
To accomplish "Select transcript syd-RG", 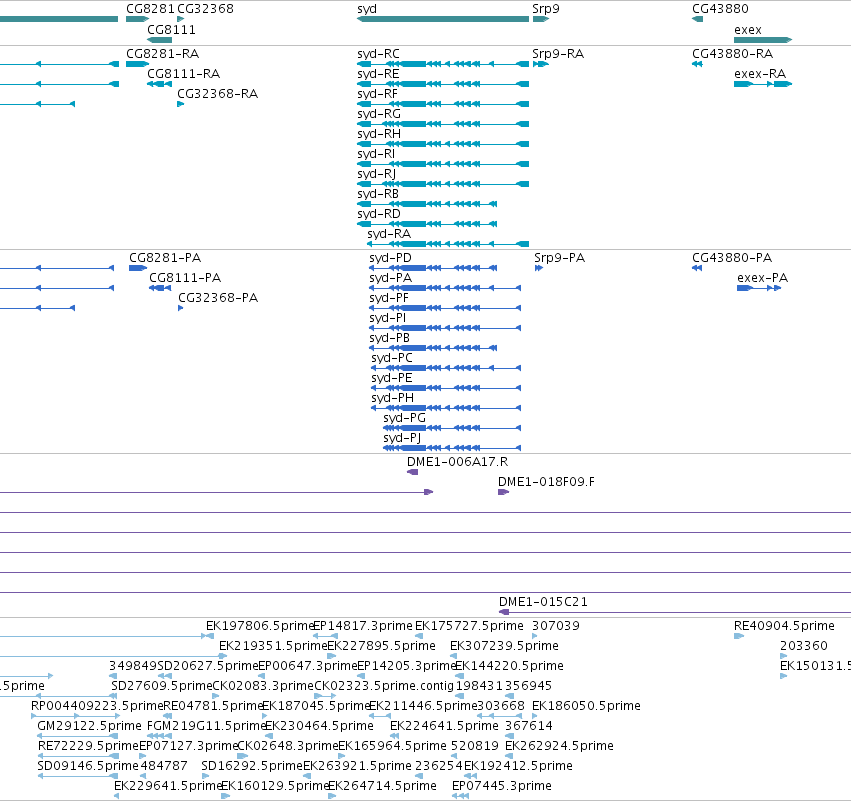I will pos(379,114).
